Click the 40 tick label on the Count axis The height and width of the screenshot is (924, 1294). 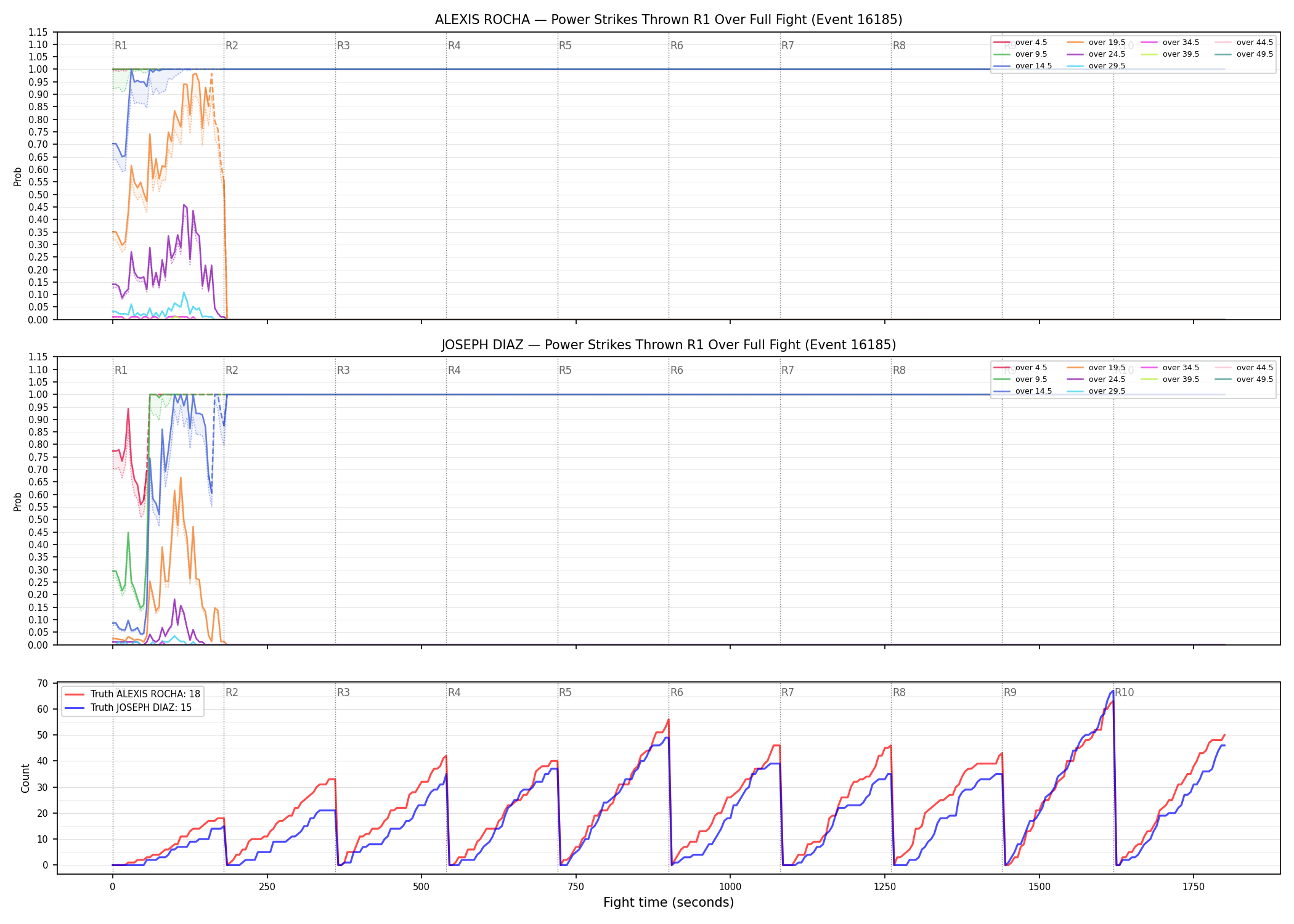tap(43, 761)
